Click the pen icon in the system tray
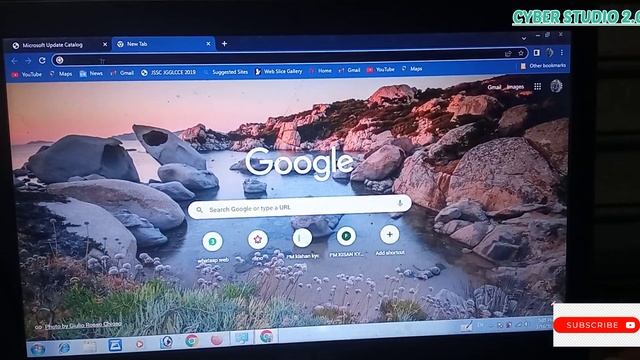Screen dimensions: 640x360 tap(467, 326)
